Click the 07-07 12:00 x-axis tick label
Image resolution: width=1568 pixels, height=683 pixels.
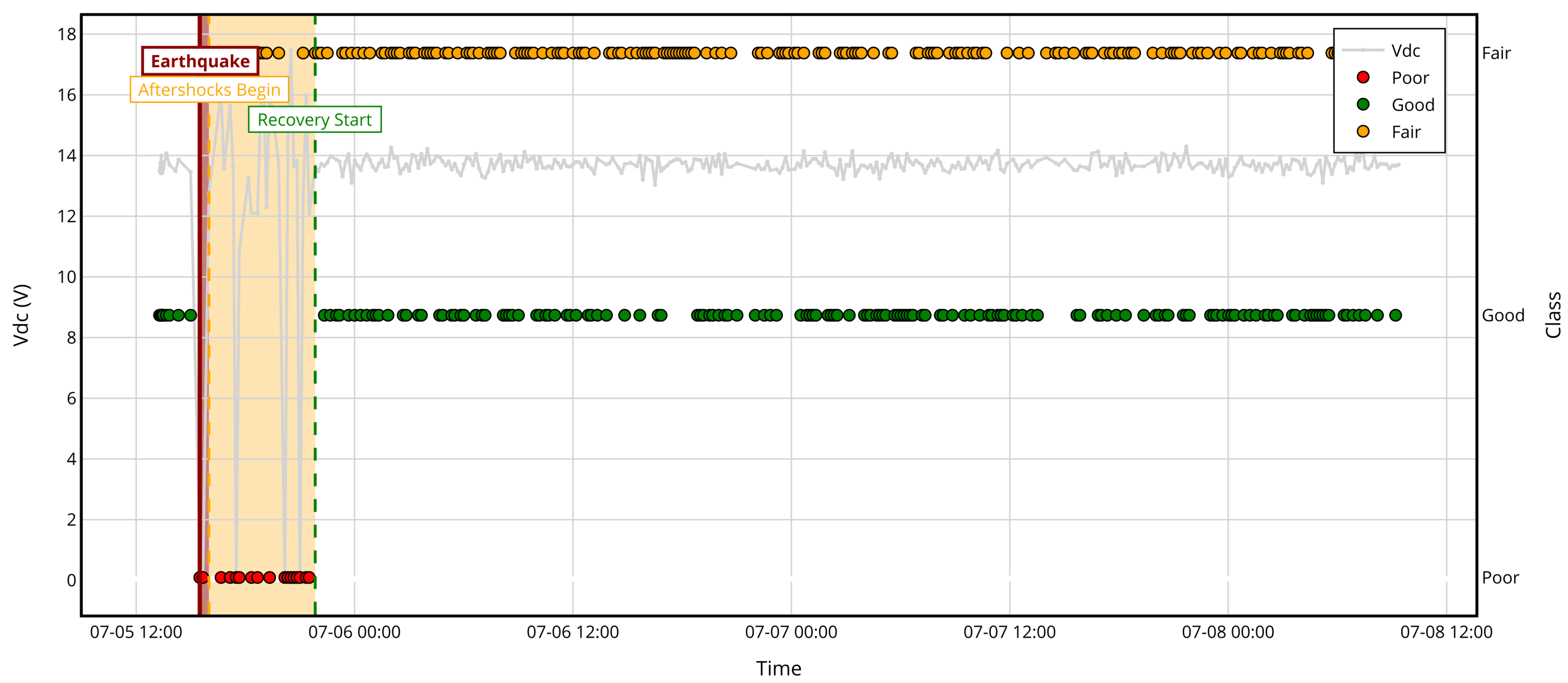pos(1009,633)
